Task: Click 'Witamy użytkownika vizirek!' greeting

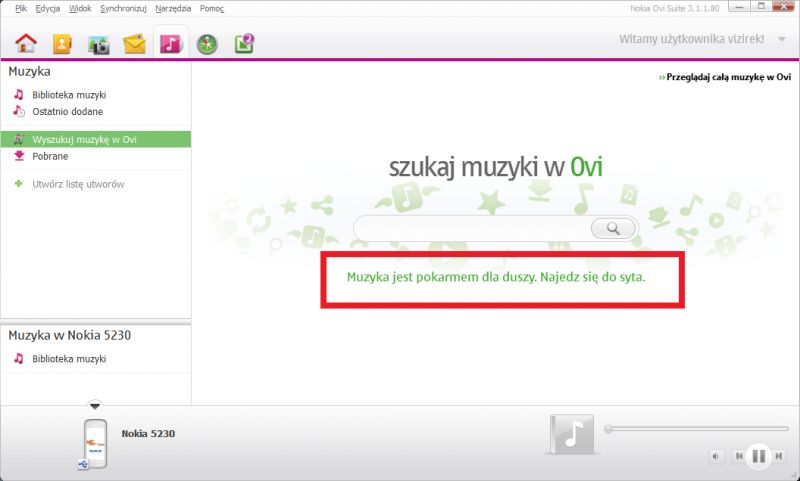Action: click(691, 39)
